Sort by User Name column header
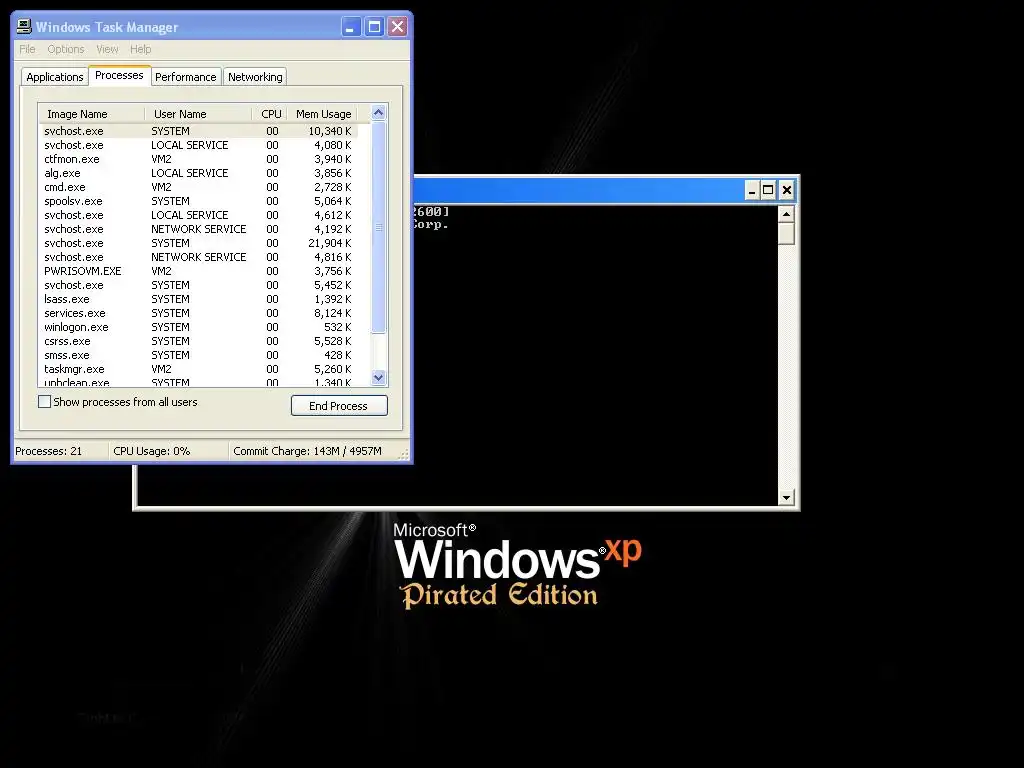This screenshot has width=1024, height=768. coord(198,114)
